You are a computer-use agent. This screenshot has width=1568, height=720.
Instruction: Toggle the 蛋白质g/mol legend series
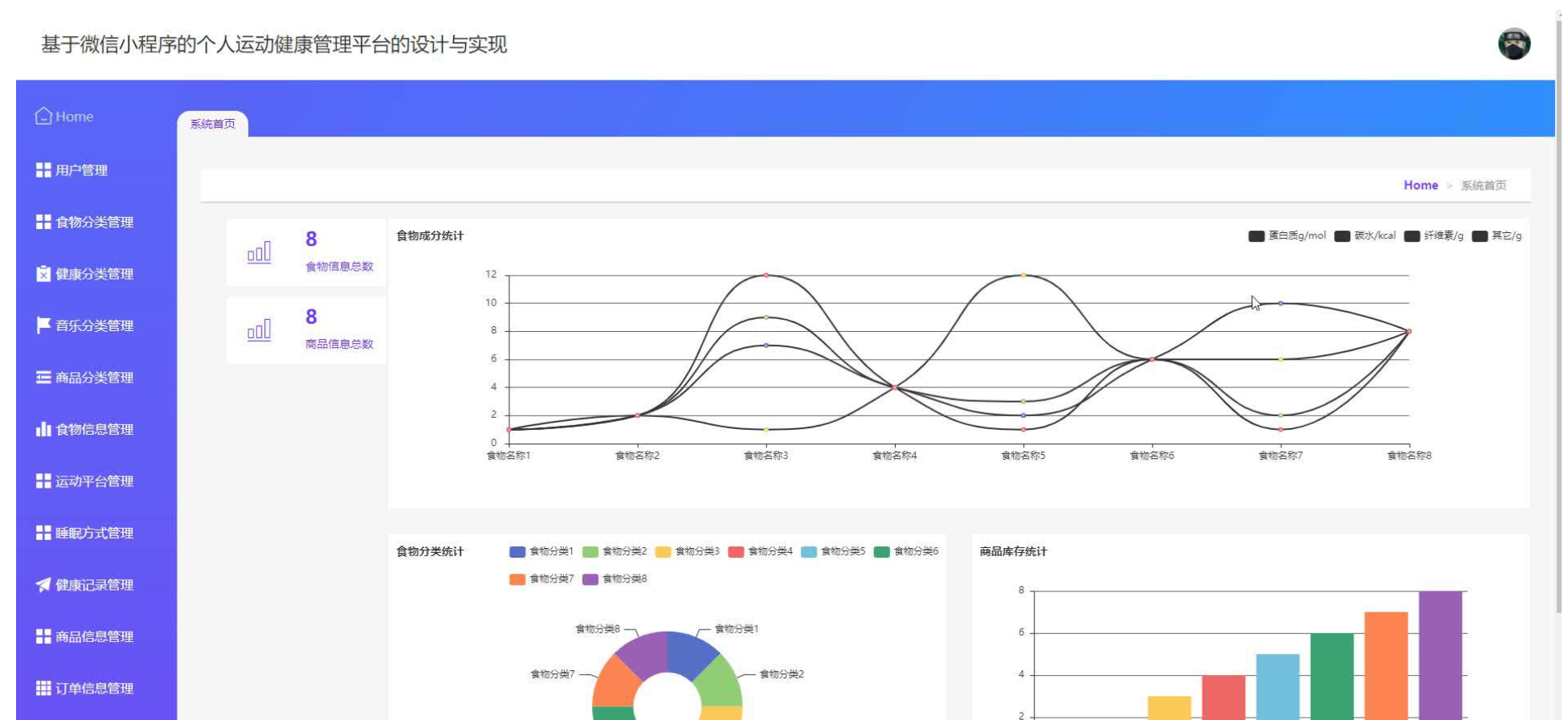pyautogui.click(x=1287, y=235)
